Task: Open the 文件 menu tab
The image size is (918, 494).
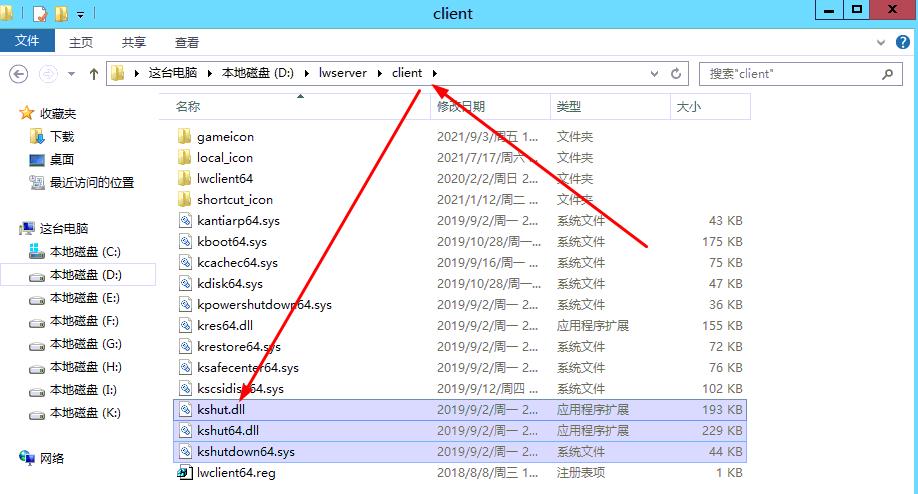Action: [27, 41]
